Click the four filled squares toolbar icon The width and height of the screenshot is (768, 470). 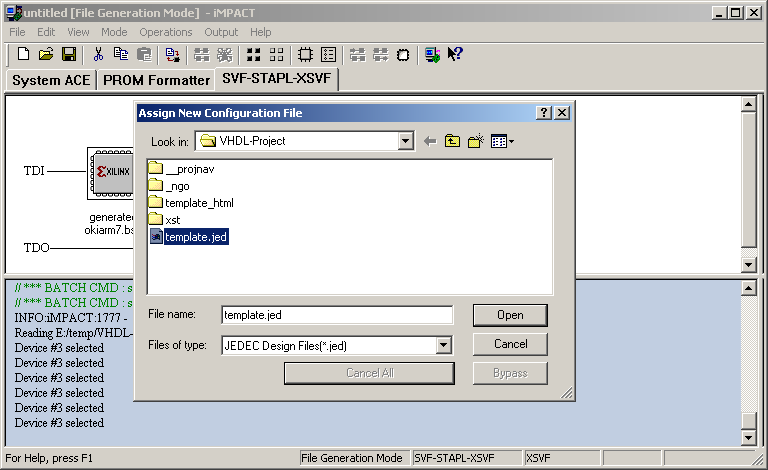point(254,54)
